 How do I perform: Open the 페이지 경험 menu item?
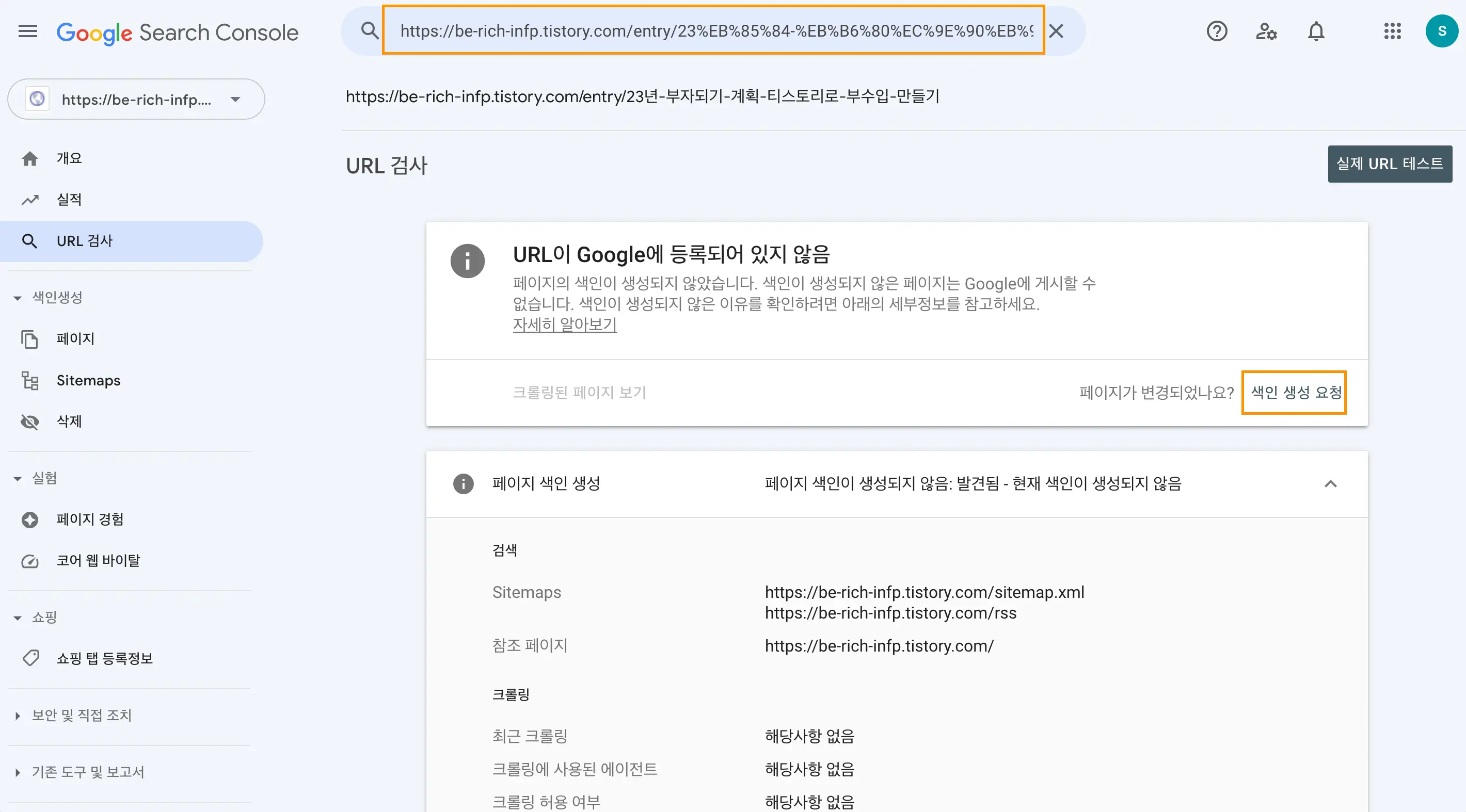[x=131, y=519]
